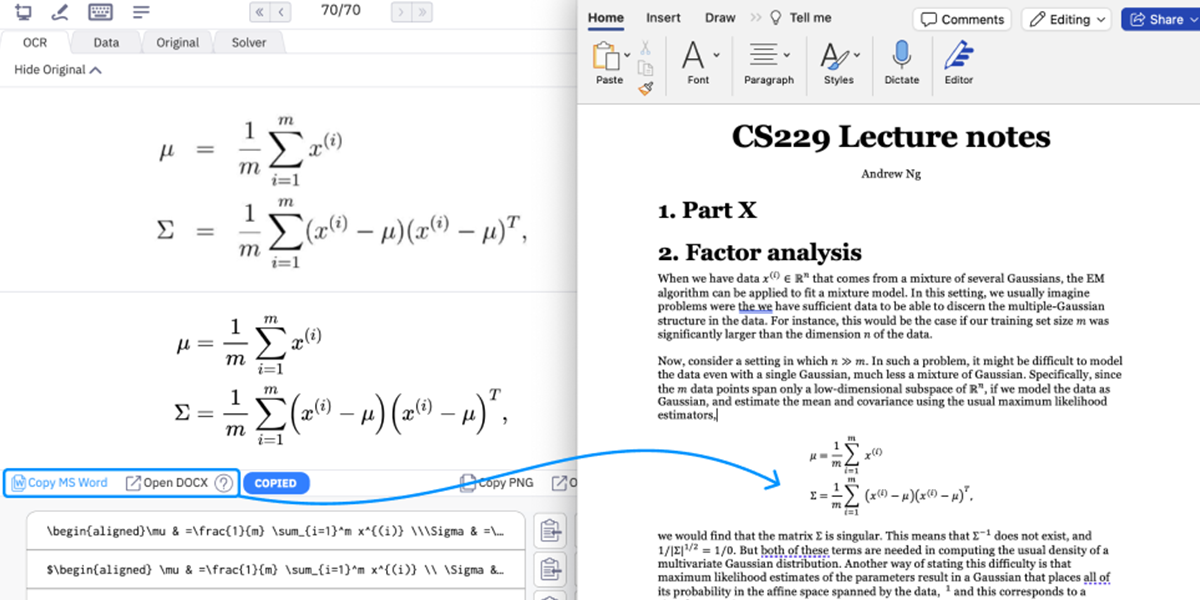Image resolution: width=1200 pixels, height=600 pixels.
Task: Open the Editor pane in Word
Action: click(958, 62)
